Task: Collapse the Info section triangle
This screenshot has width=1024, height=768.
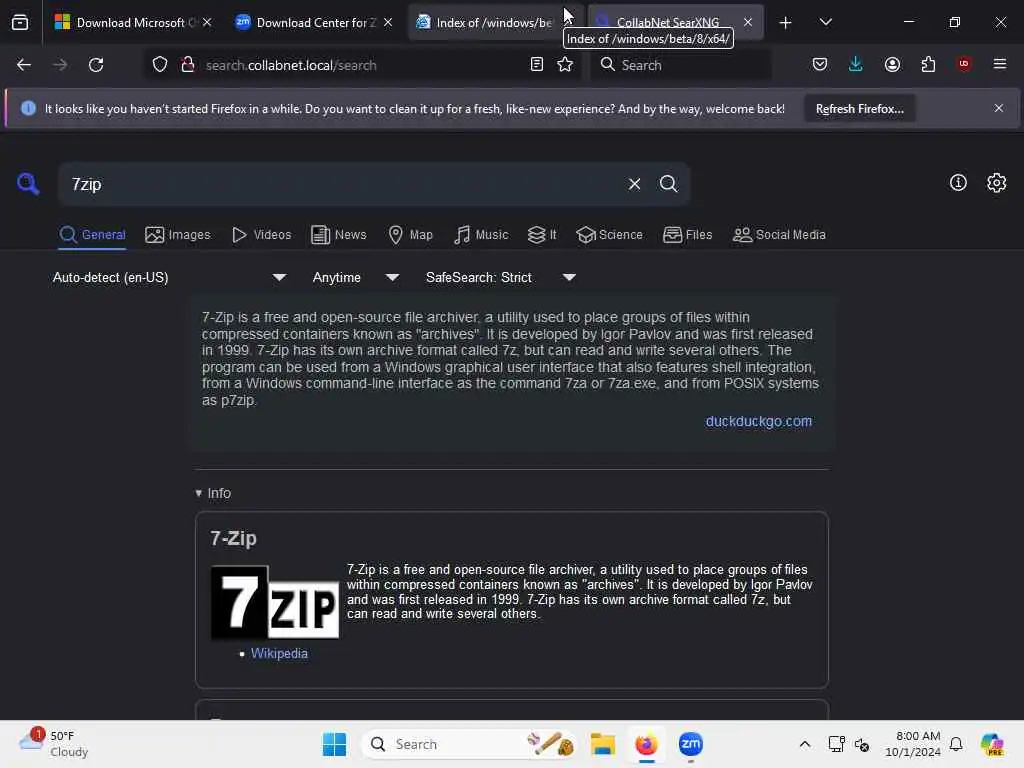Action: 199,494
